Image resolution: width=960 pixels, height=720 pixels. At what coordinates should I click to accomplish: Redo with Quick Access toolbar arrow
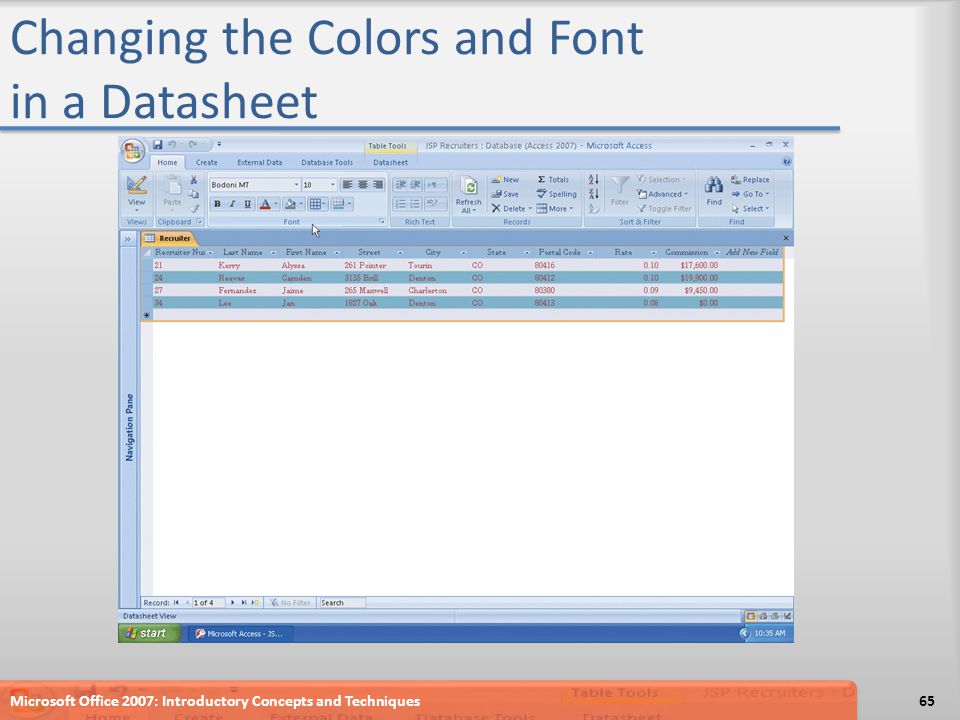[193, 144]
